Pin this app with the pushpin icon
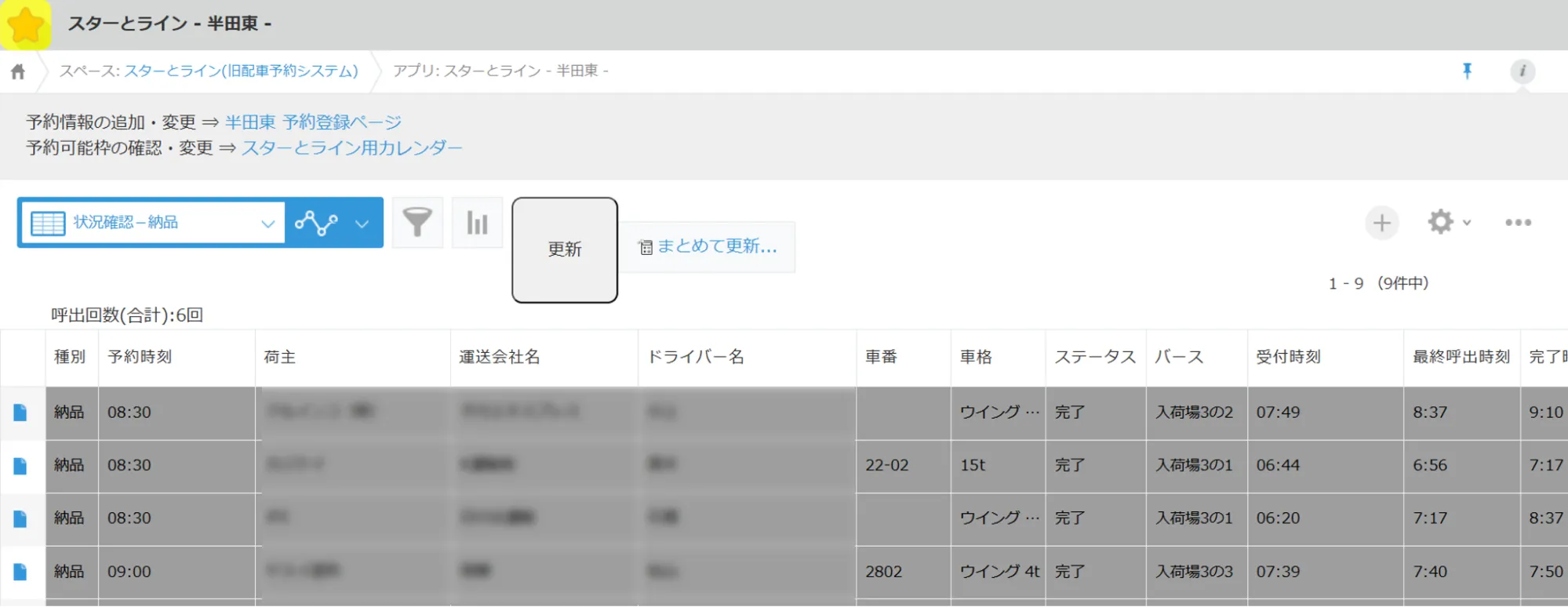 coord(1467,71)
